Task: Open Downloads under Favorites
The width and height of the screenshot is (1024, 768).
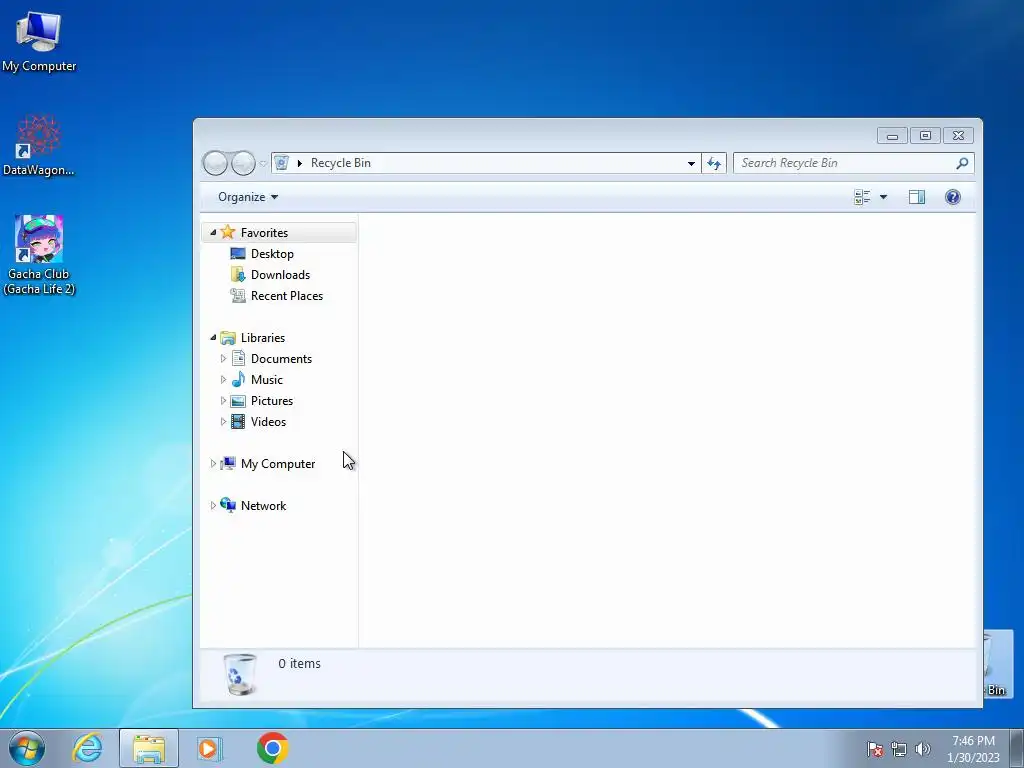Action: click(280, 275)
